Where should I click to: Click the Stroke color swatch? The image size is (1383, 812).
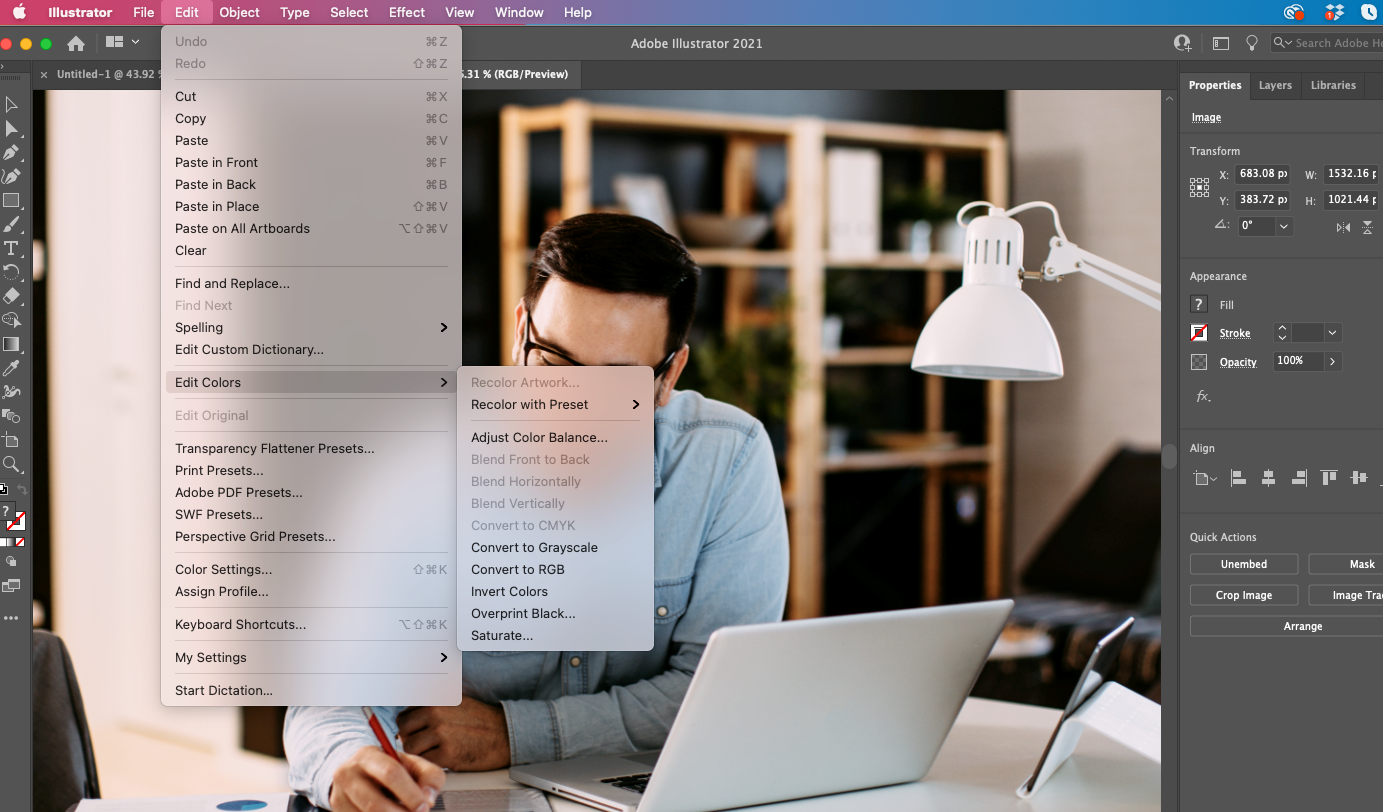(x=1199, y=333)
